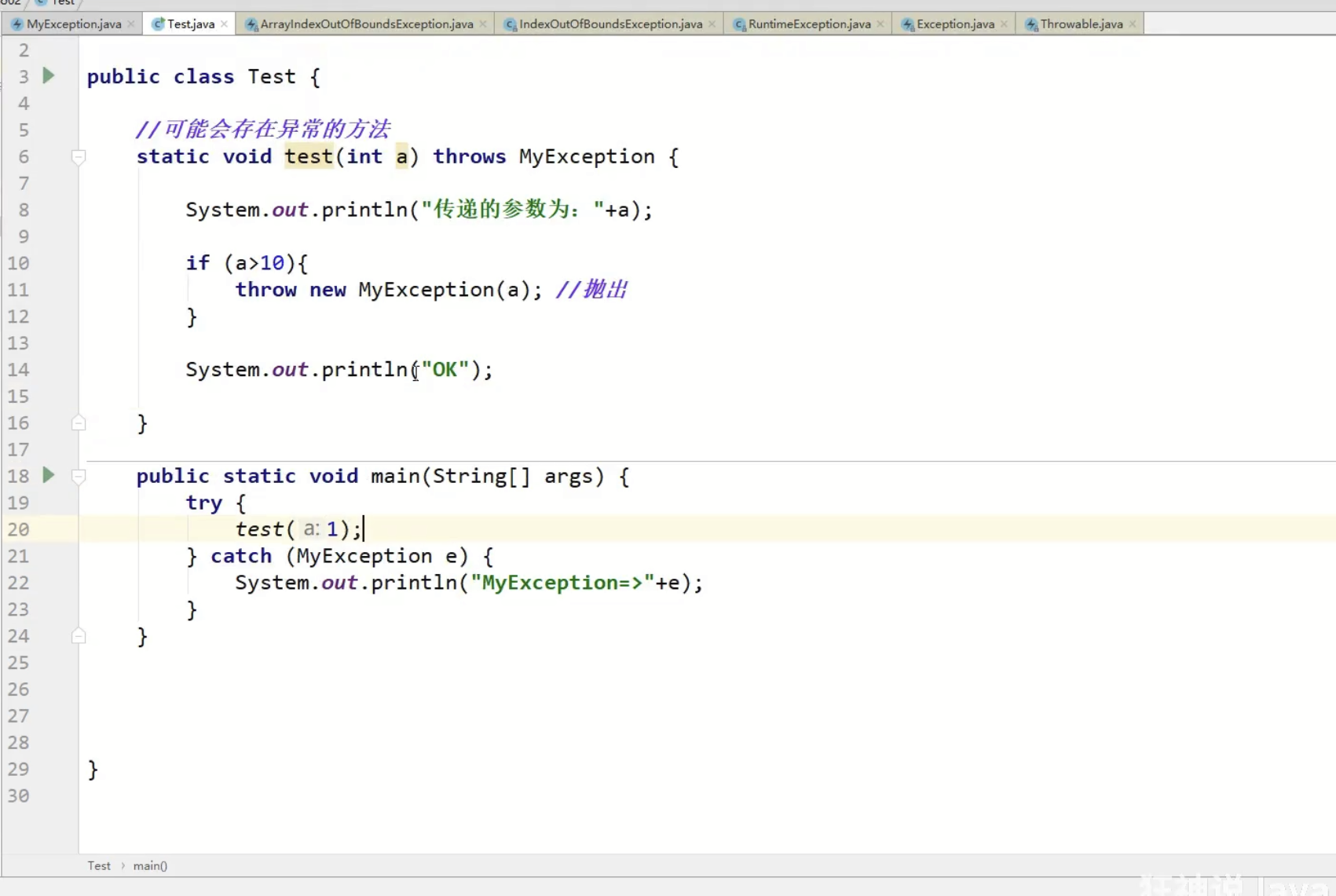This screenshot has height=896, width=1336.
Task: Click the Test breadcrumb at the bottom
Action: pyautogui.click(x=99, y=865)
